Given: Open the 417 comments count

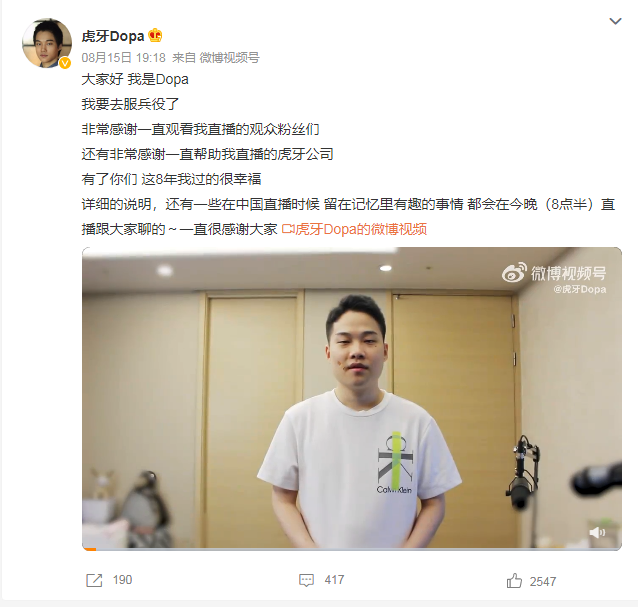Looking at the screenshot, I should 334,580.
